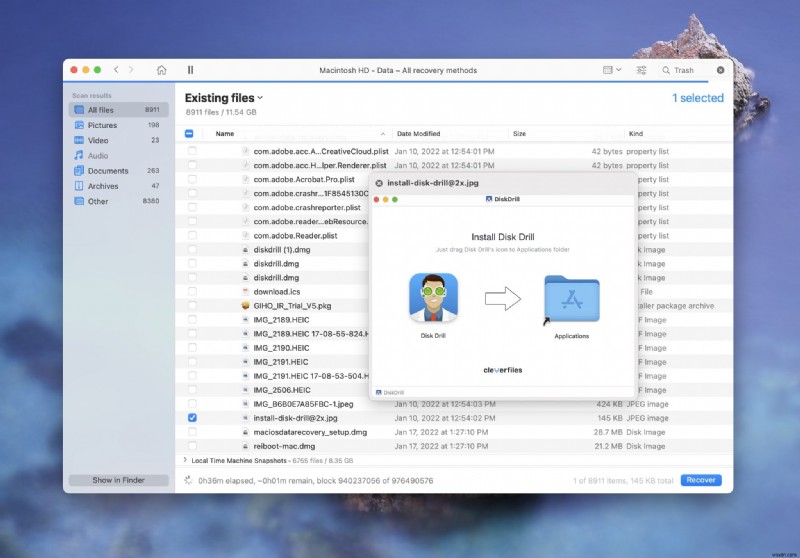
Task: Expand Local Time Machine Snapshots group
Action: pyautogui.click(x=186, y=460)
